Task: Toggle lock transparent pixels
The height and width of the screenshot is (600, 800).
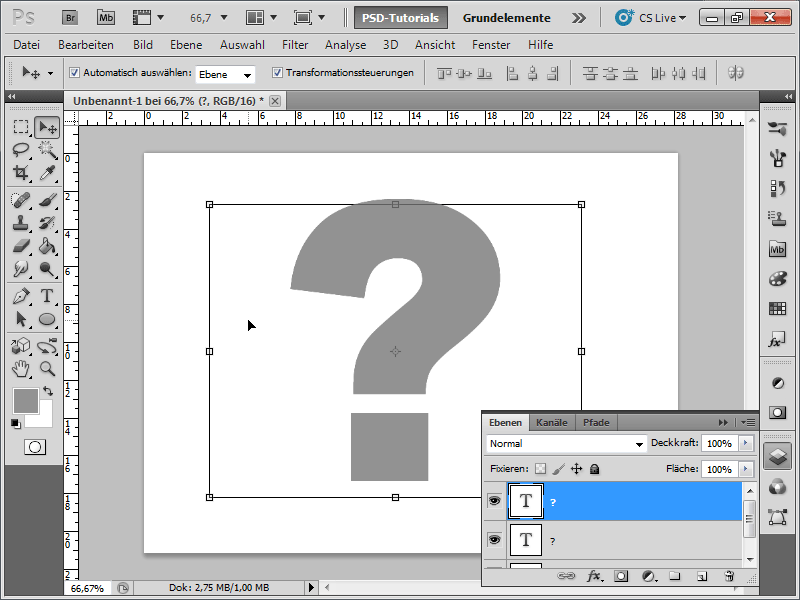Action: pyautogui.click(x=540, y=469)
